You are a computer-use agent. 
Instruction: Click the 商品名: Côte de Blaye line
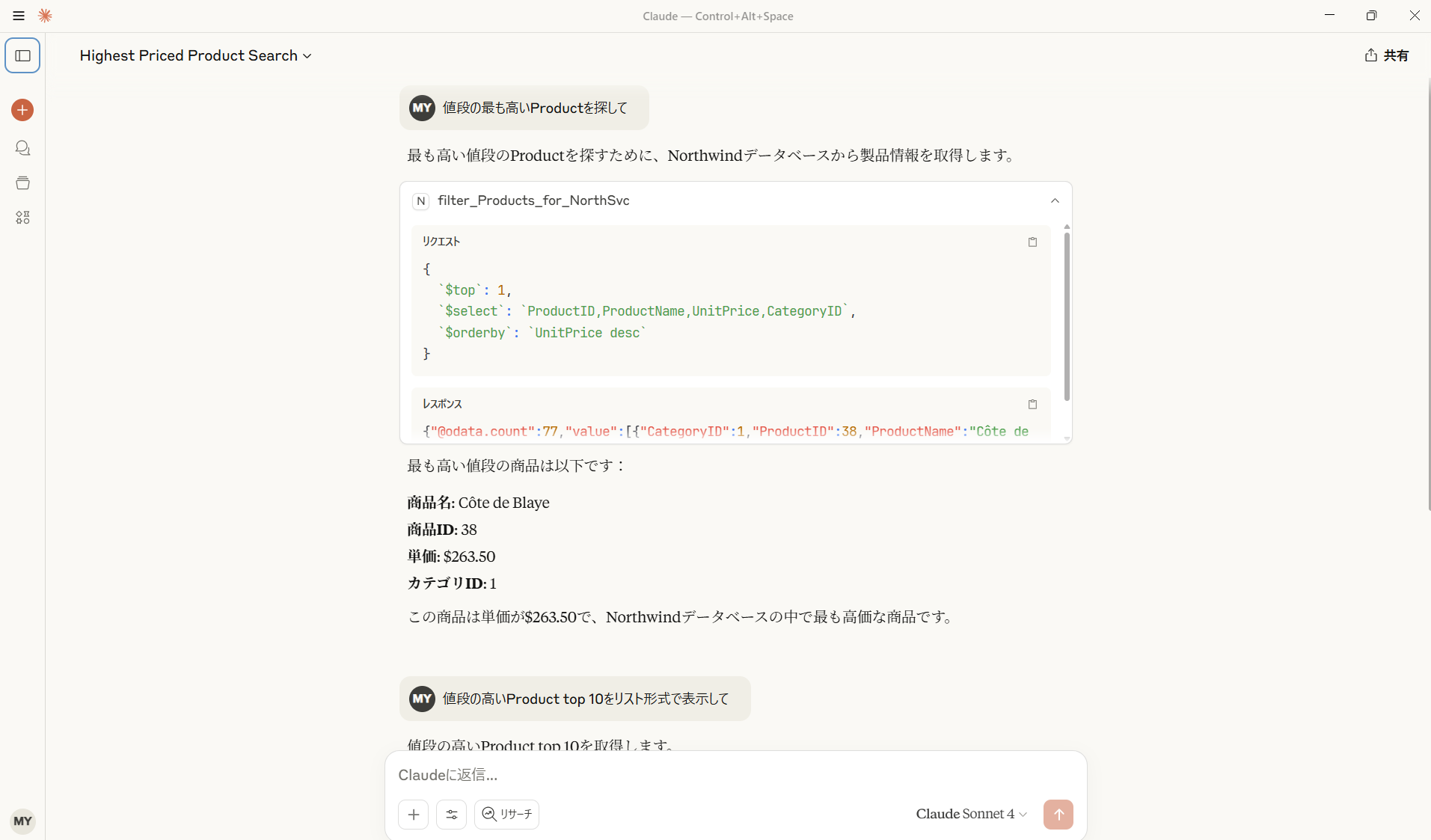(x=478, y=503)
